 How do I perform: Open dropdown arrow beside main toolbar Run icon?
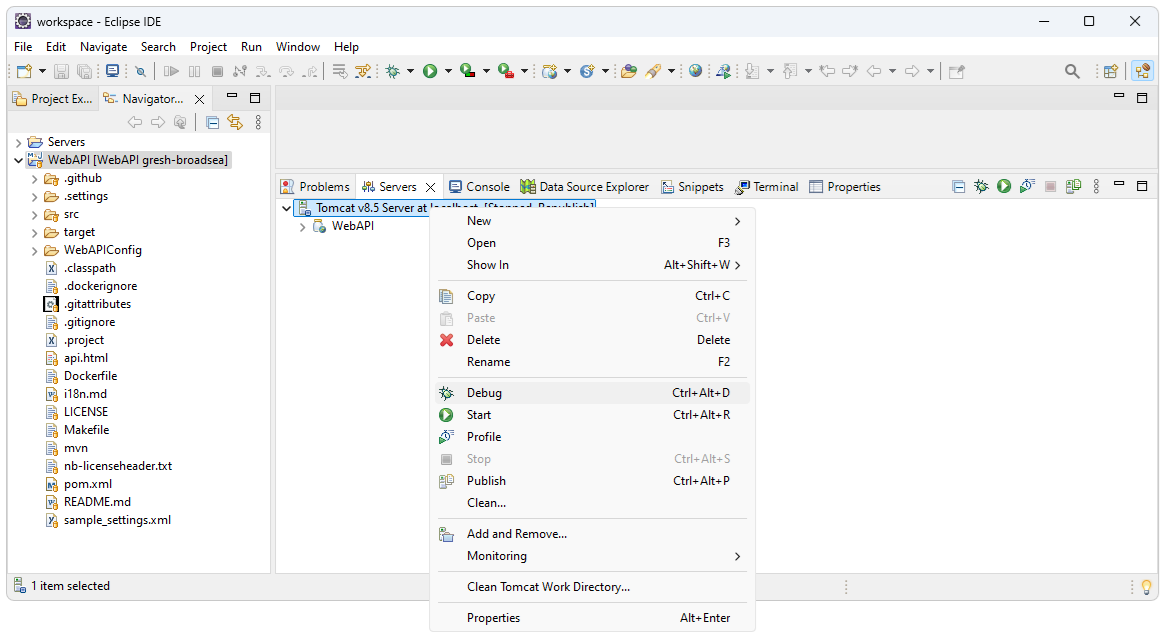(x=448, y=71)
